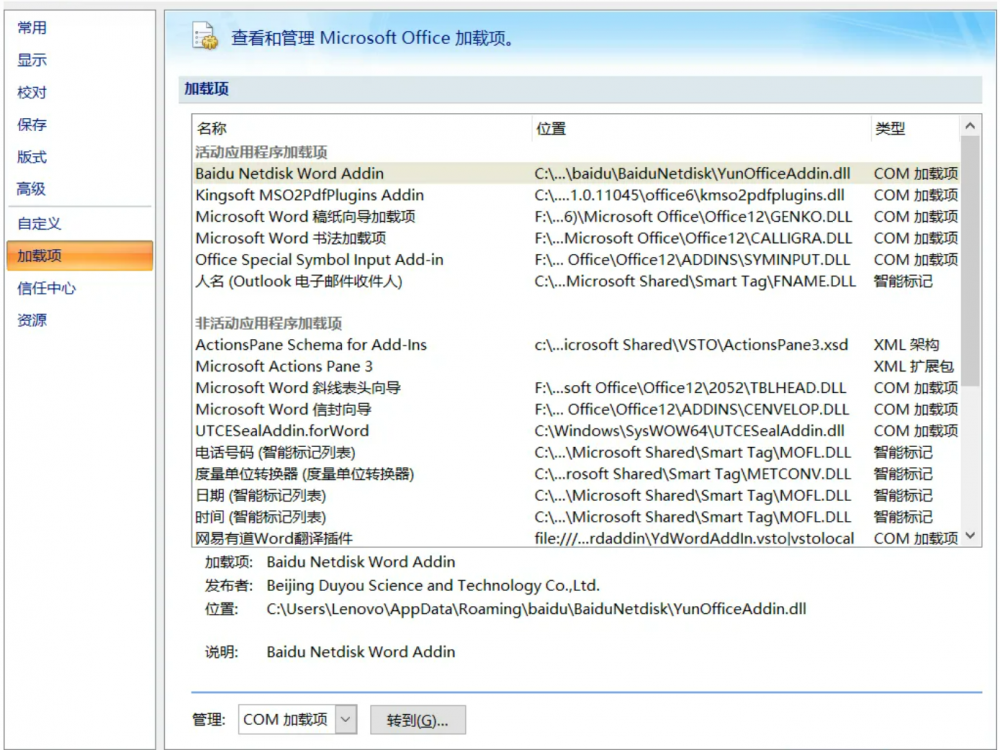
Task: Click the add-in list scroll down arrow
Action: [970, 536]
